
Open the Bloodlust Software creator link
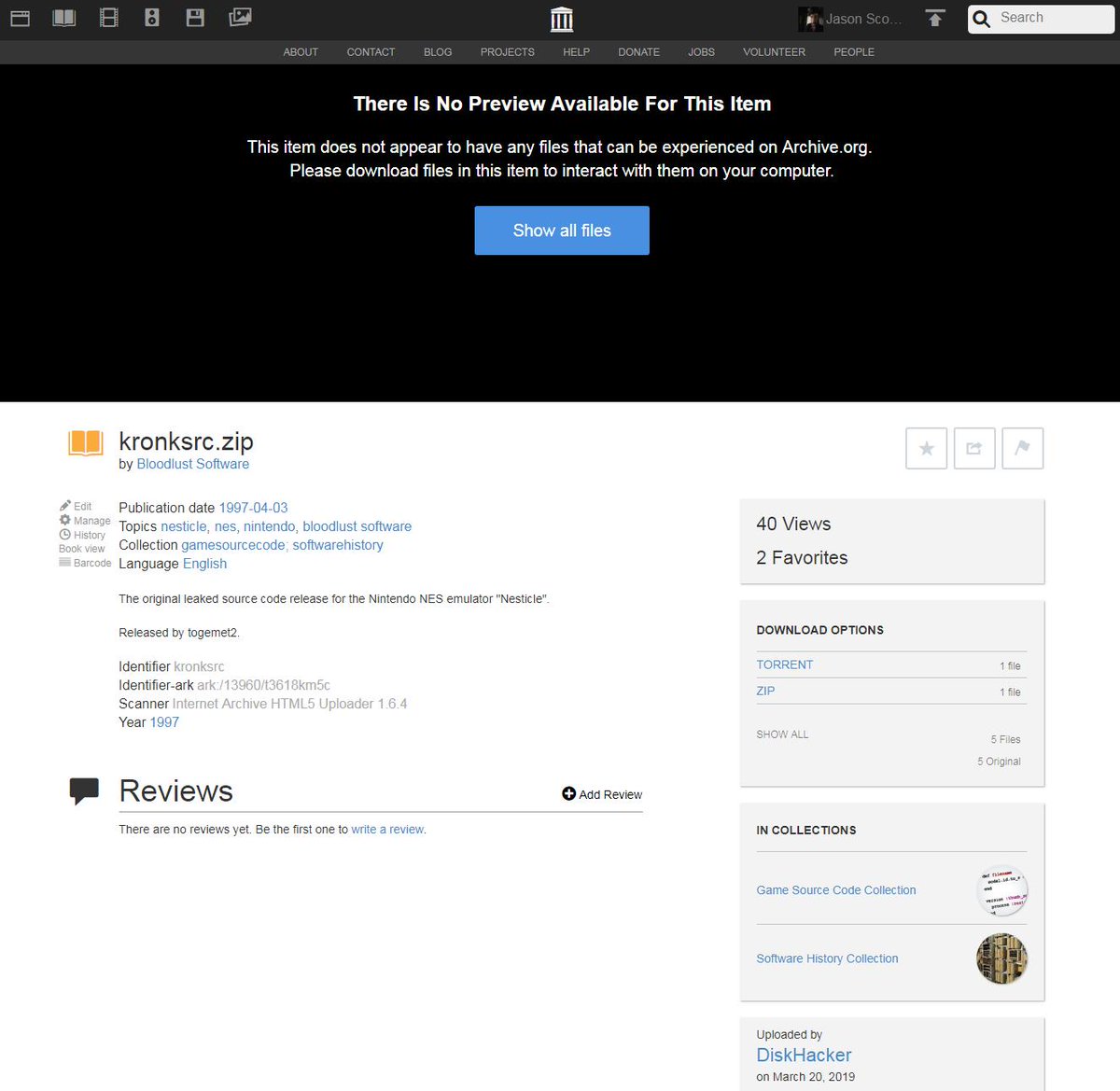(x=193, y=464)
